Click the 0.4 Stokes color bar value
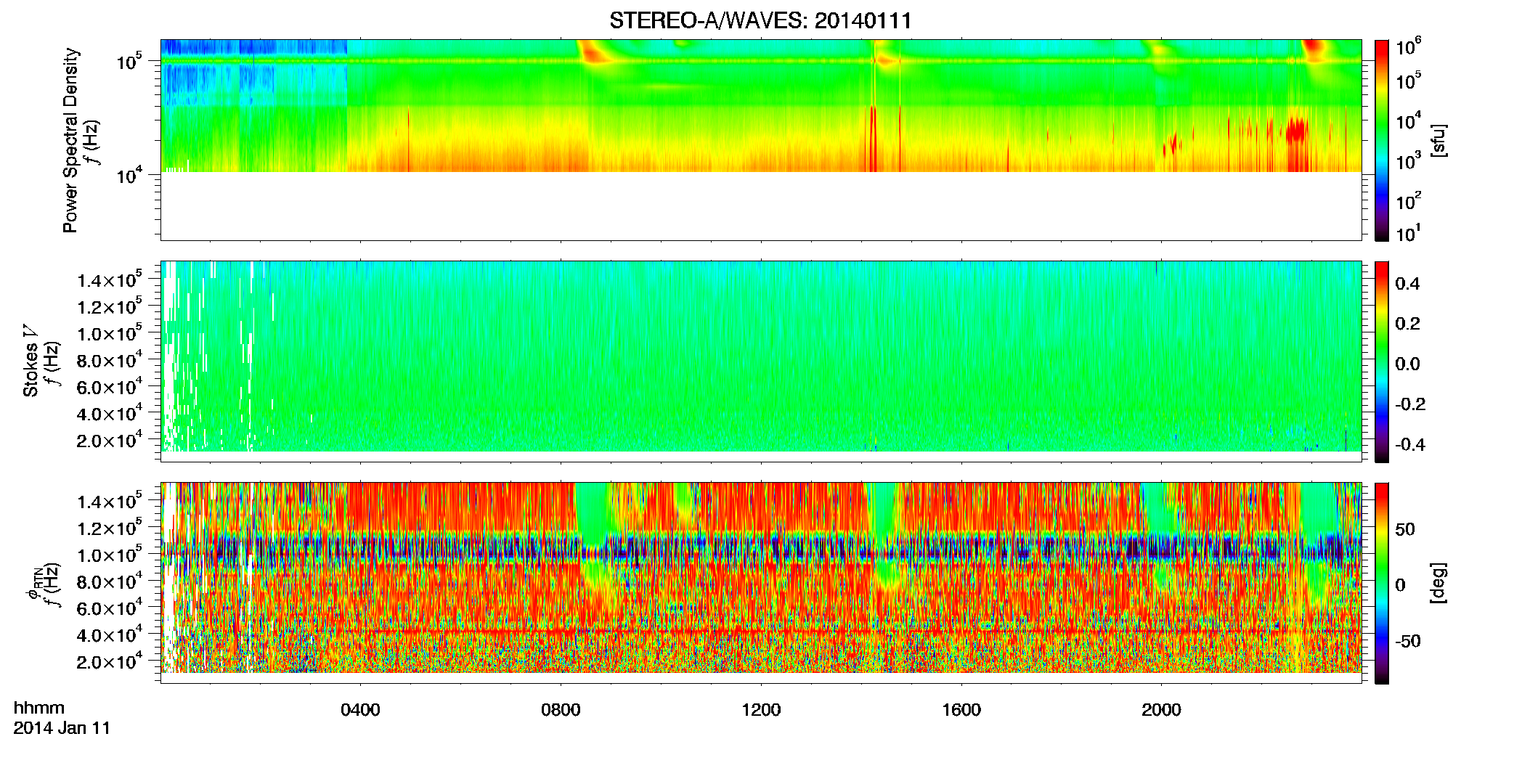This screenshot has width=1522, height=784. point(1407,284)
